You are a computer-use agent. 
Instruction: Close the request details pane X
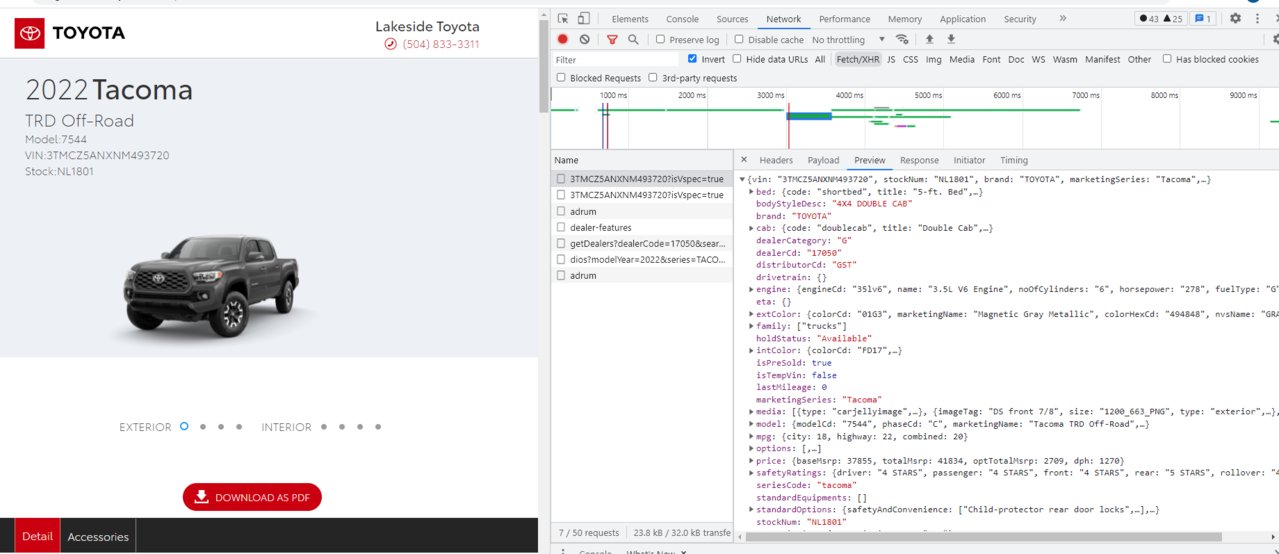coord(744,160)
